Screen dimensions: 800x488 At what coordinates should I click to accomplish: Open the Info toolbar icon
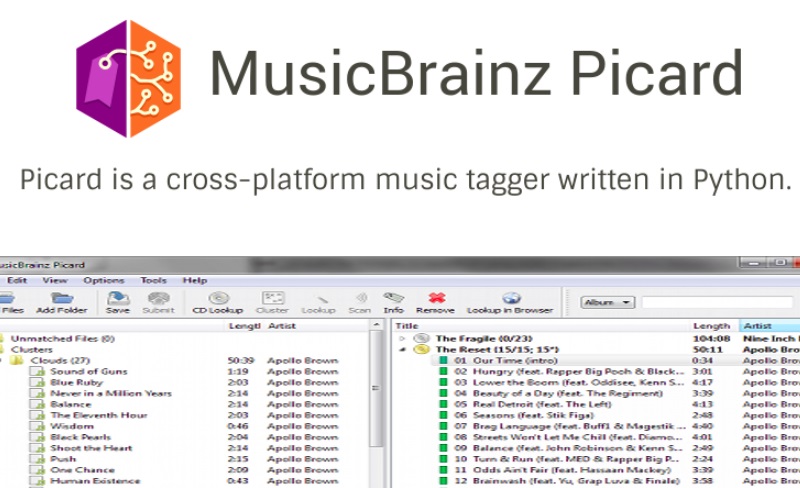pos(393,298)
